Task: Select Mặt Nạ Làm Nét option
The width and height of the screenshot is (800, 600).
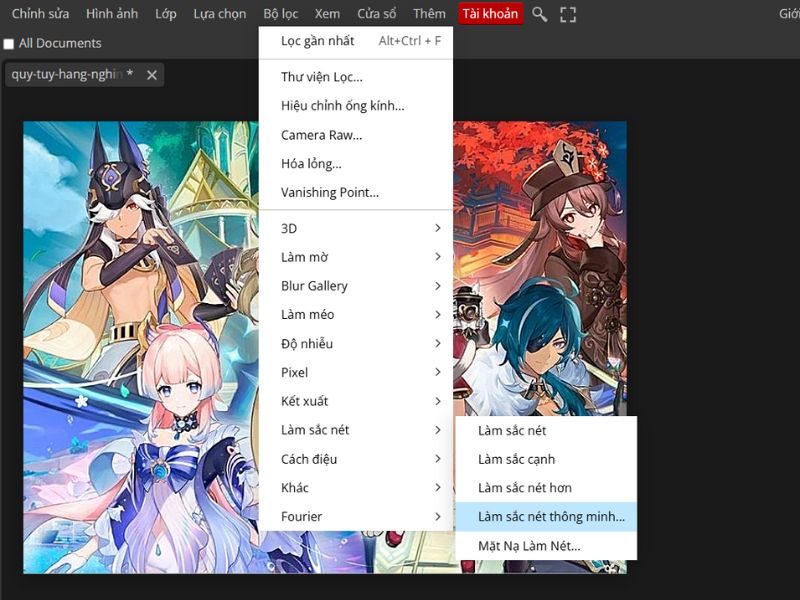Action: click(546, 545)
